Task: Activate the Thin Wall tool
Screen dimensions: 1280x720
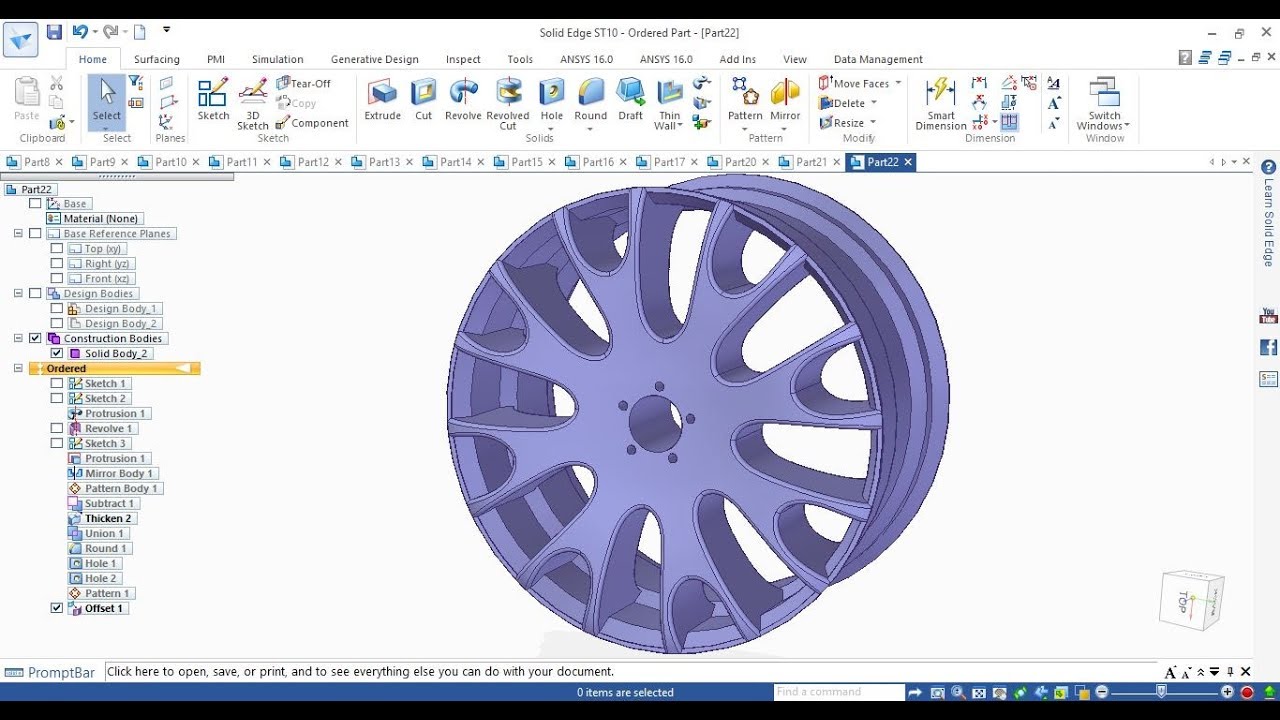Action: tap(669, 104)
